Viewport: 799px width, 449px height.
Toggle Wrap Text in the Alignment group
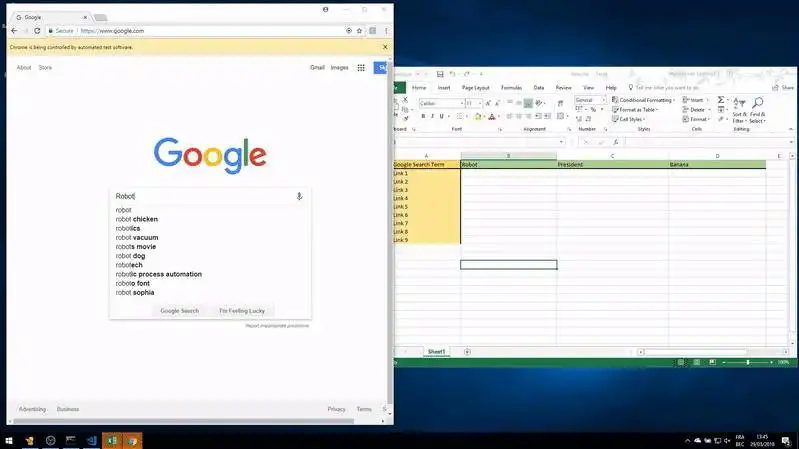coord(561,103)
